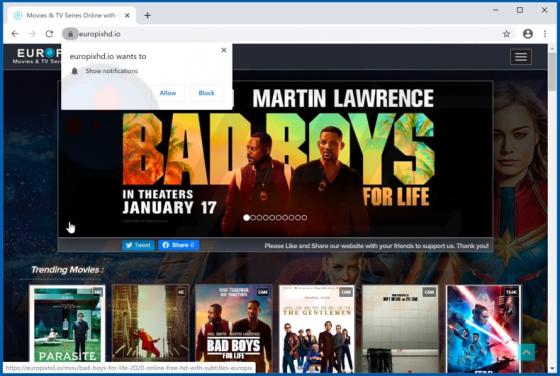Select the ninth carousel slide dot
Screen dimensions: 560x376
coord(298,217)
